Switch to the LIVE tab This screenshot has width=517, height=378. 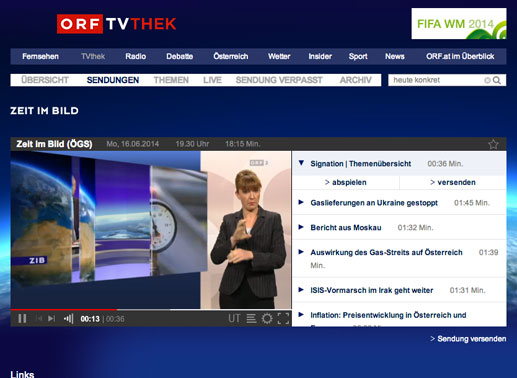212,80
